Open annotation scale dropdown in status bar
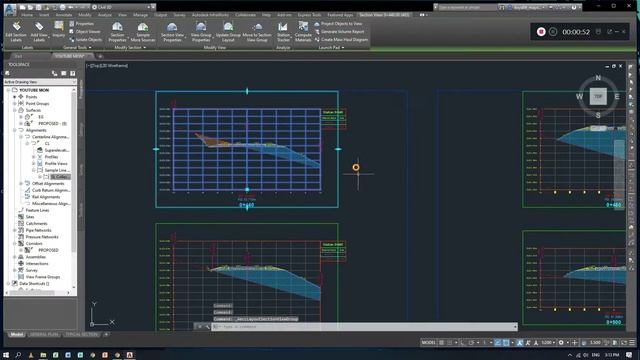The image size is (640, 360). (x=548, y=342)
